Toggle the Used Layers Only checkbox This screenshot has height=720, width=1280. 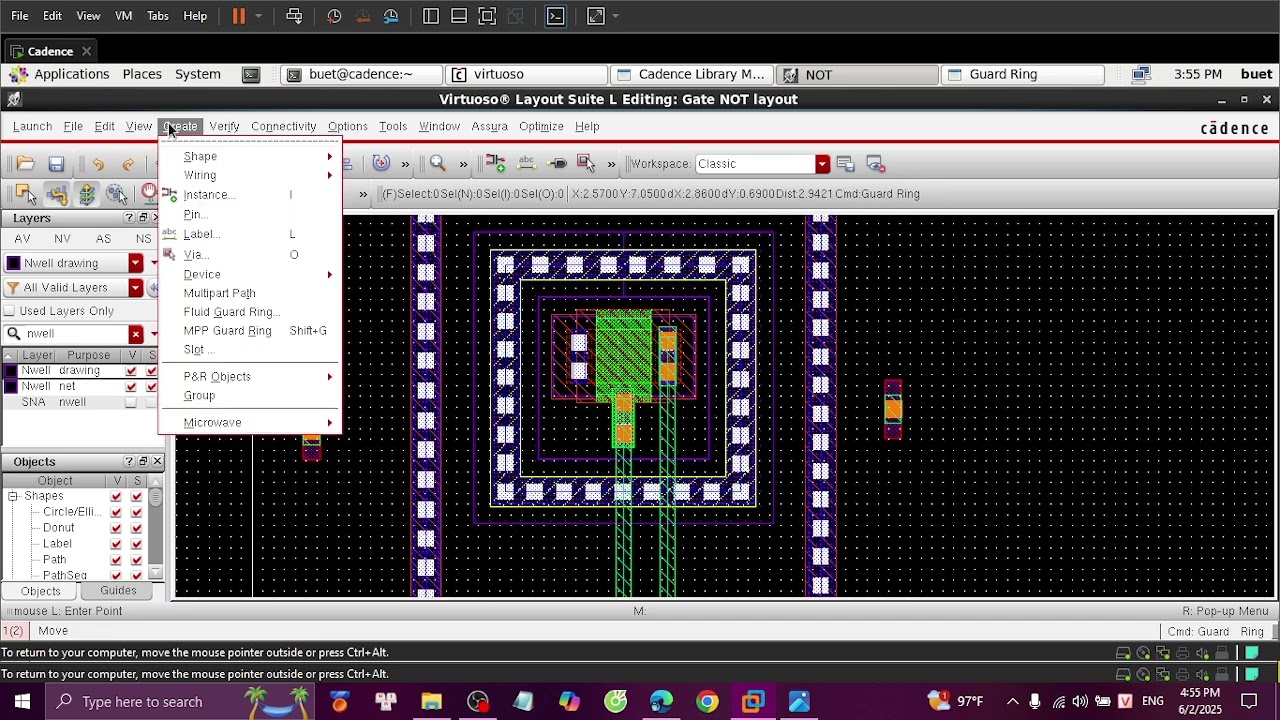[x=10, y=311]
